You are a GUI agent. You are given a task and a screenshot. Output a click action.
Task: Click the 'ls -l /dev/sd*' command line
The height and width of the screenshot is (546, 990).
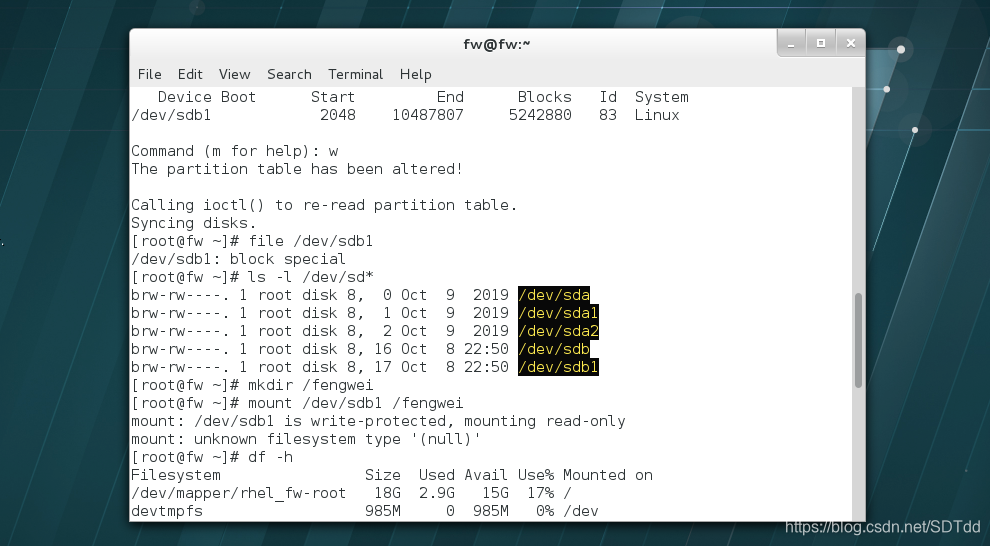(252, 277)
